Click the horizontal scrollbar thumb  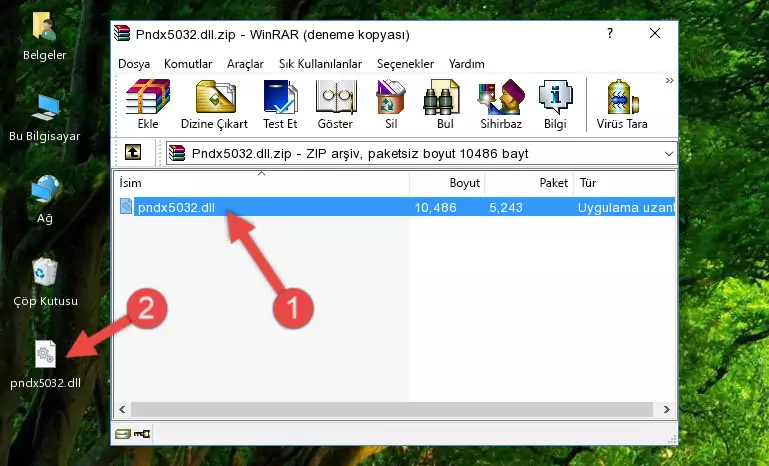392,409
